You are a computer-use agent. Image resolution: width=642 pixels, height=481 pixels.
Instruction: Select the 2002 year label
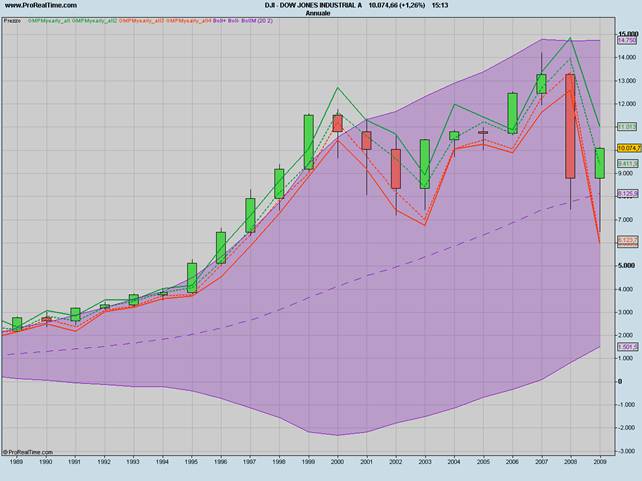pos(396,462)
